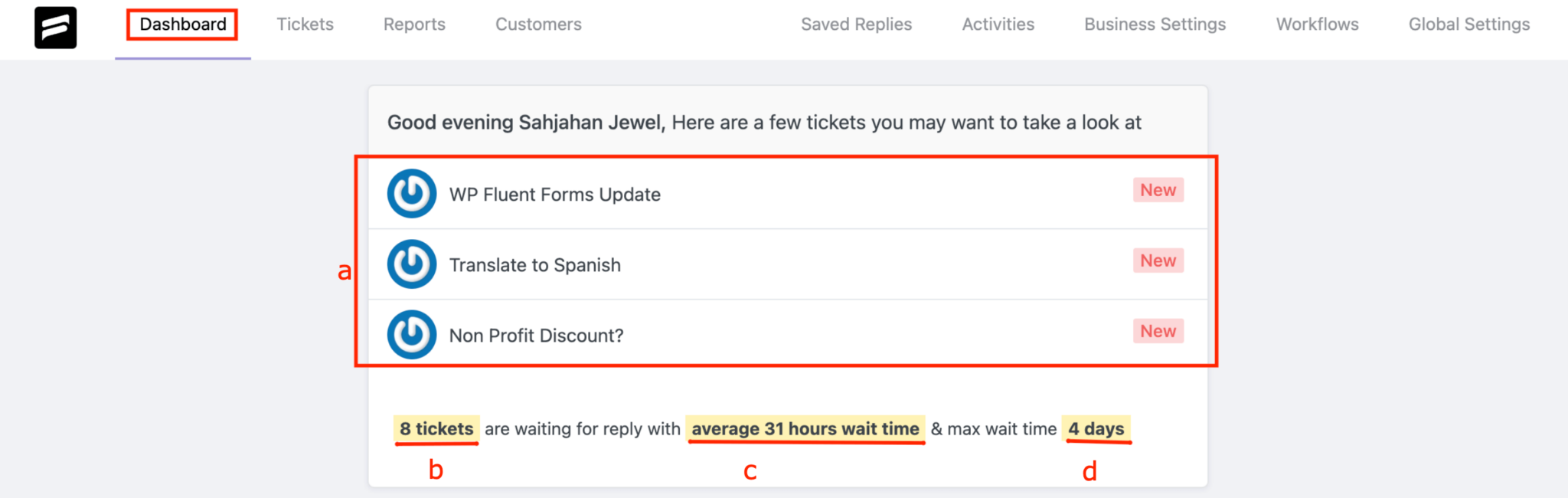Click New badge on WP Fluent Forms Update
Screen dimensions: 1568x498
tap(1158, 190)
